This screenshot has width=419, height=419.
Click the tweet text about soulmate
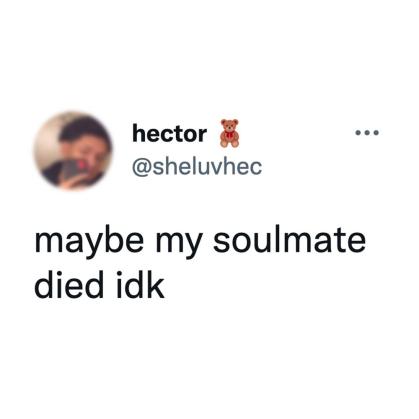pos(200,263)
